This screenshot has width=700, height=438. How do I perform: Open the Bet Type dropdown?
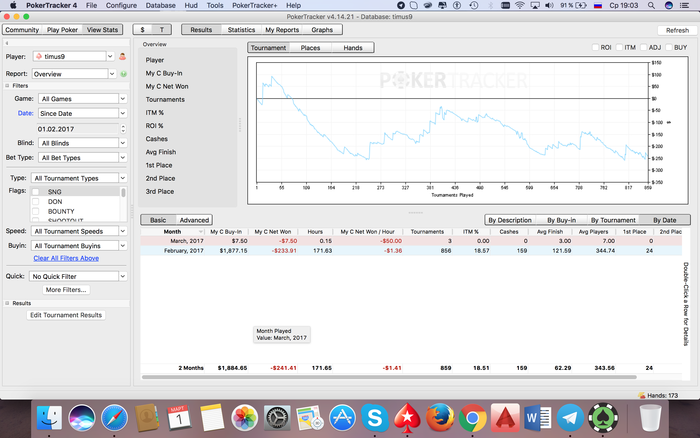(123, 158)
